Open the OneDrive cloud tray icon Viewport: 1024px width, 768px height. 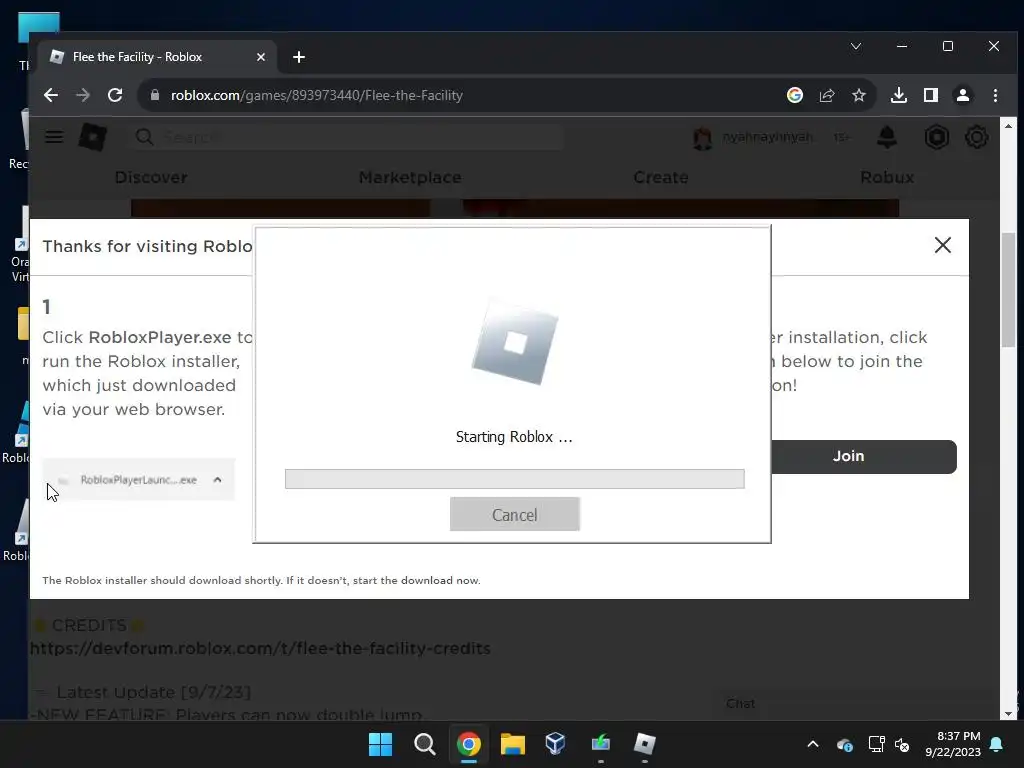844,744
